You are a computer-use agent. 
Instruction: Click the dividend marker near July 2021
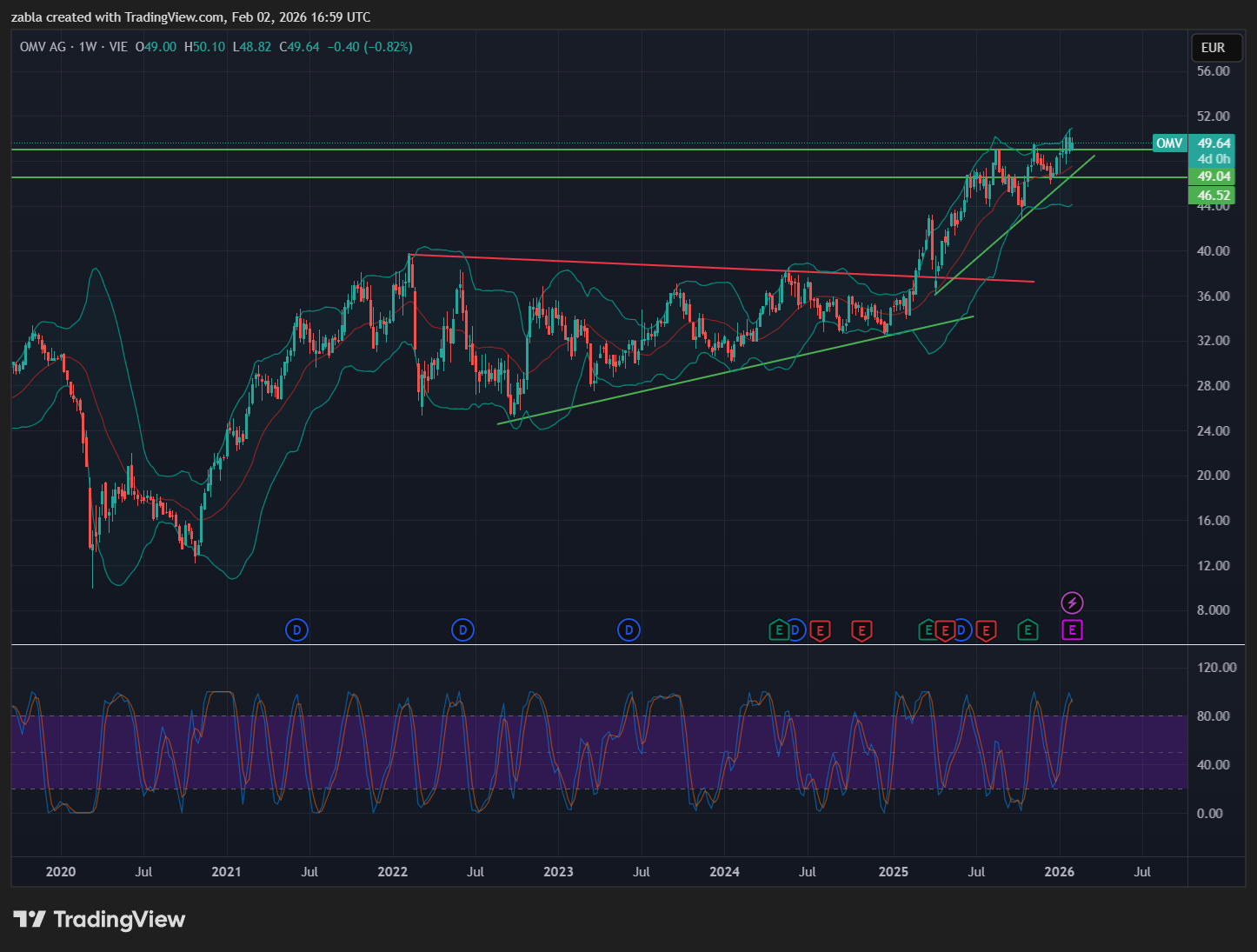[x=296, y=629]
